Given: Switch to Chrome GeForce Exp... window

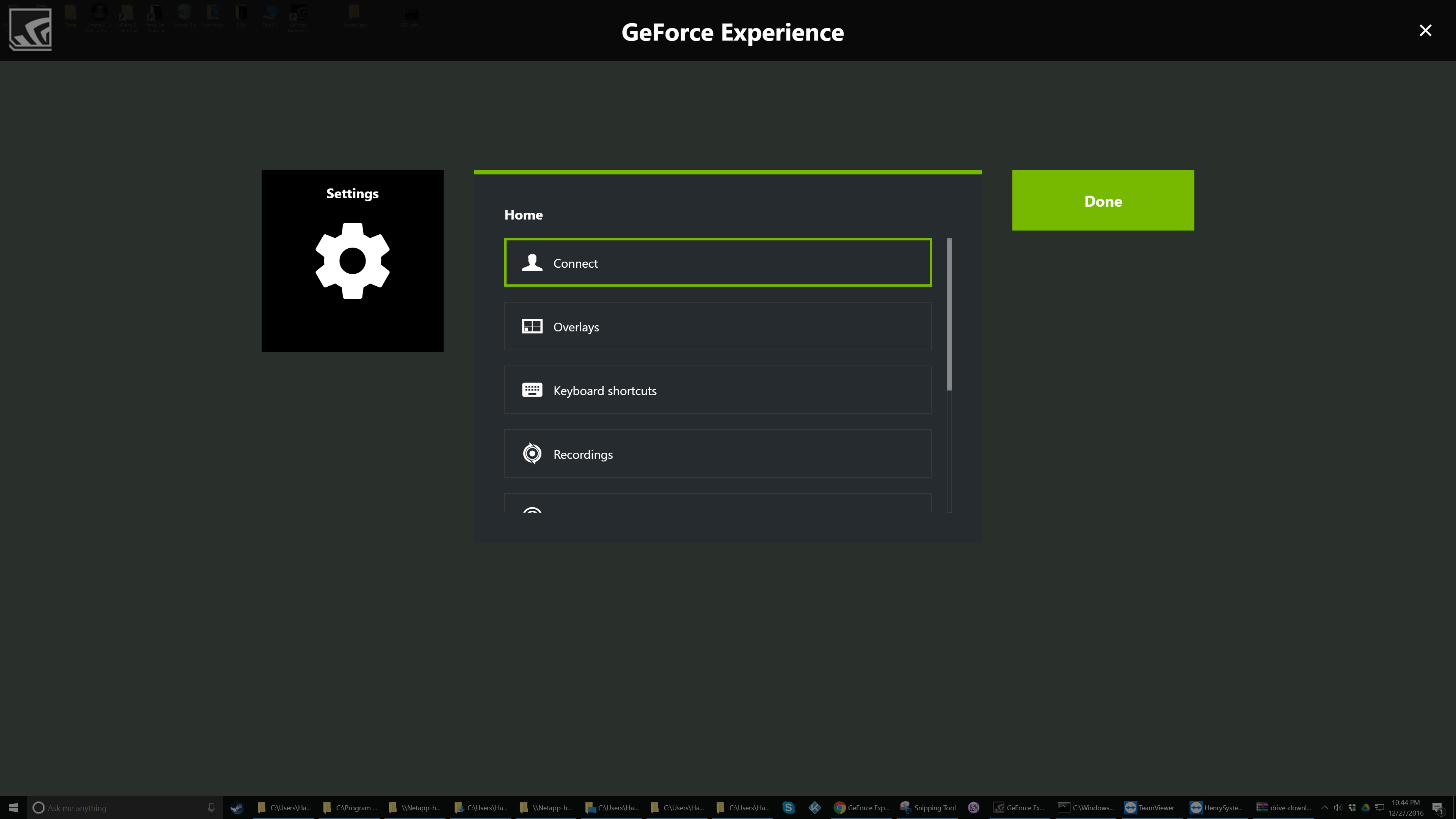Looking at the screenshot, I should tap(862, 808).
